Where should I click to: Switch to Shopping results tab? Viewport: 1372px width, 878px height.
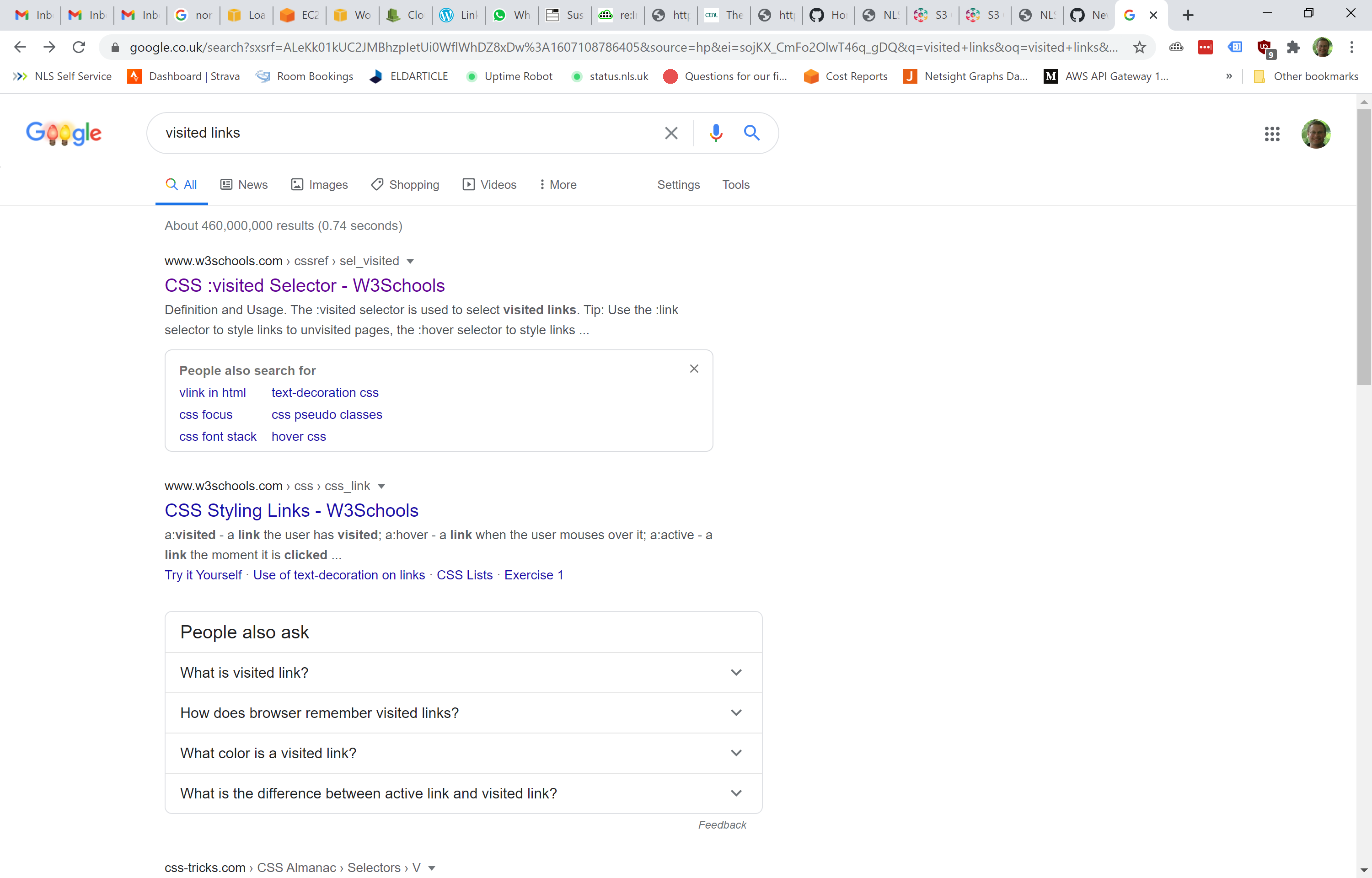405,185
